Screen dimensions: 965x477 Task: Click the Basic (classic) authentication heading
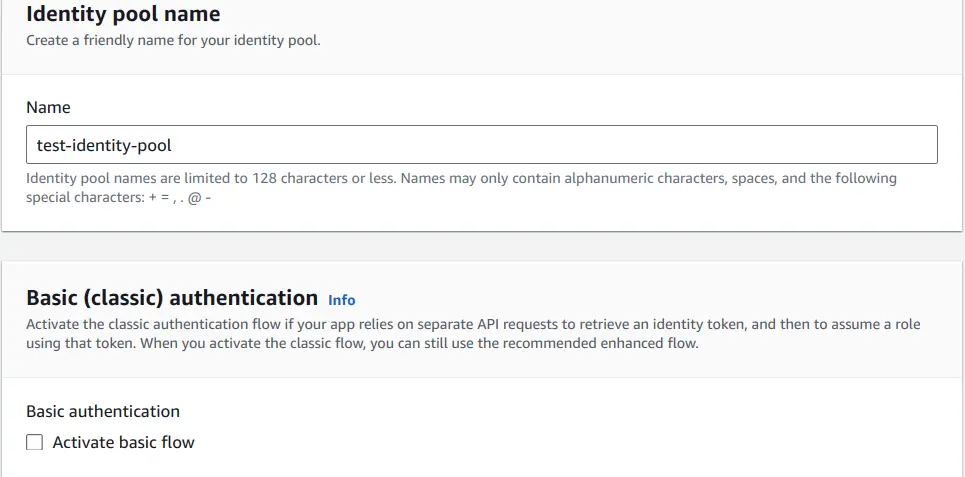pyautogui.click(x=172, y=298)
